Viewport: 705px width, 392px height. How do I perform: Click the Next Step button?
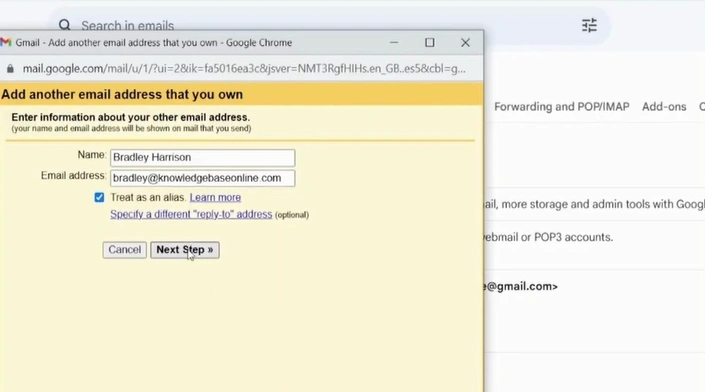click(x=185, y=250)
